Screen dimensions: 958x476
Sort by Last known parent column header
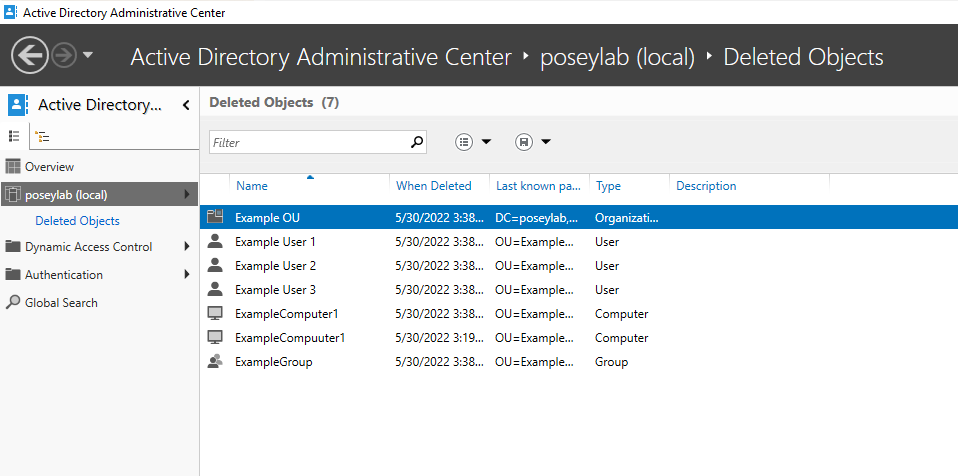pyautogui.click(x=539, y=186)
